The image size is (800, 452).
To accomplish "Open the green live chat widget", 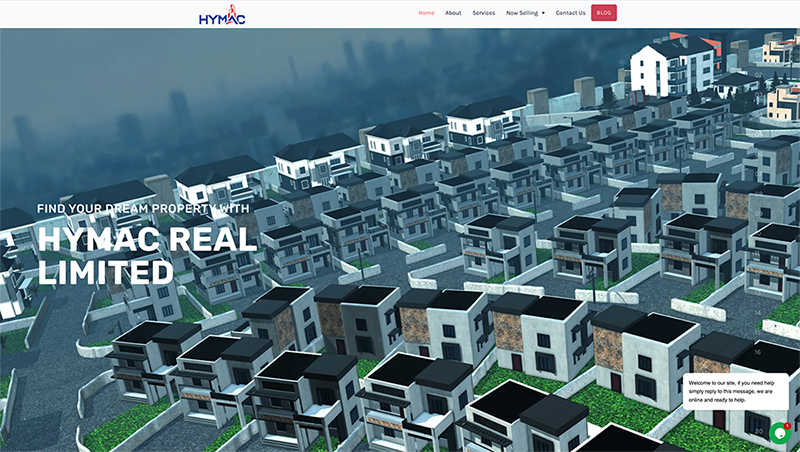I will [x=779, y=433].
